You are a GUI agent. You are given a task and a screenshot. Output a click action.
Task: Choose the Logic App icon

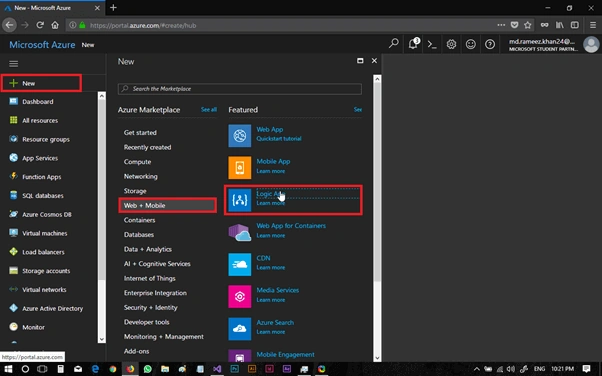(240, 200)
